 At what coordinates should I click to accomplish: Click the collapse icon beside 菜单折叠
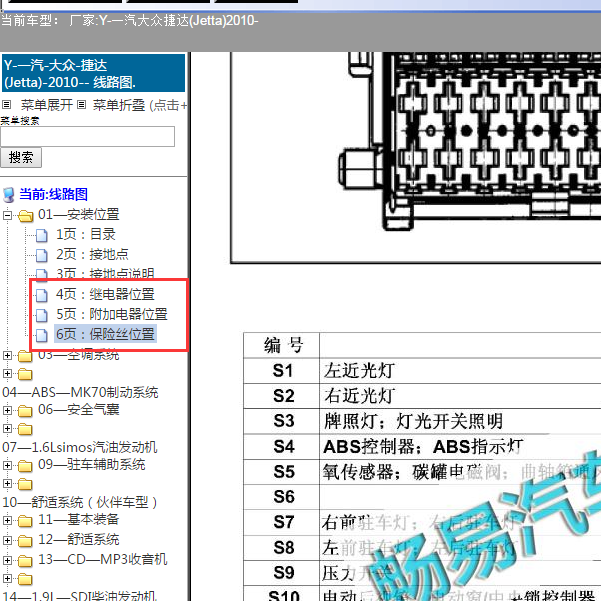click(x=81, y=105)
